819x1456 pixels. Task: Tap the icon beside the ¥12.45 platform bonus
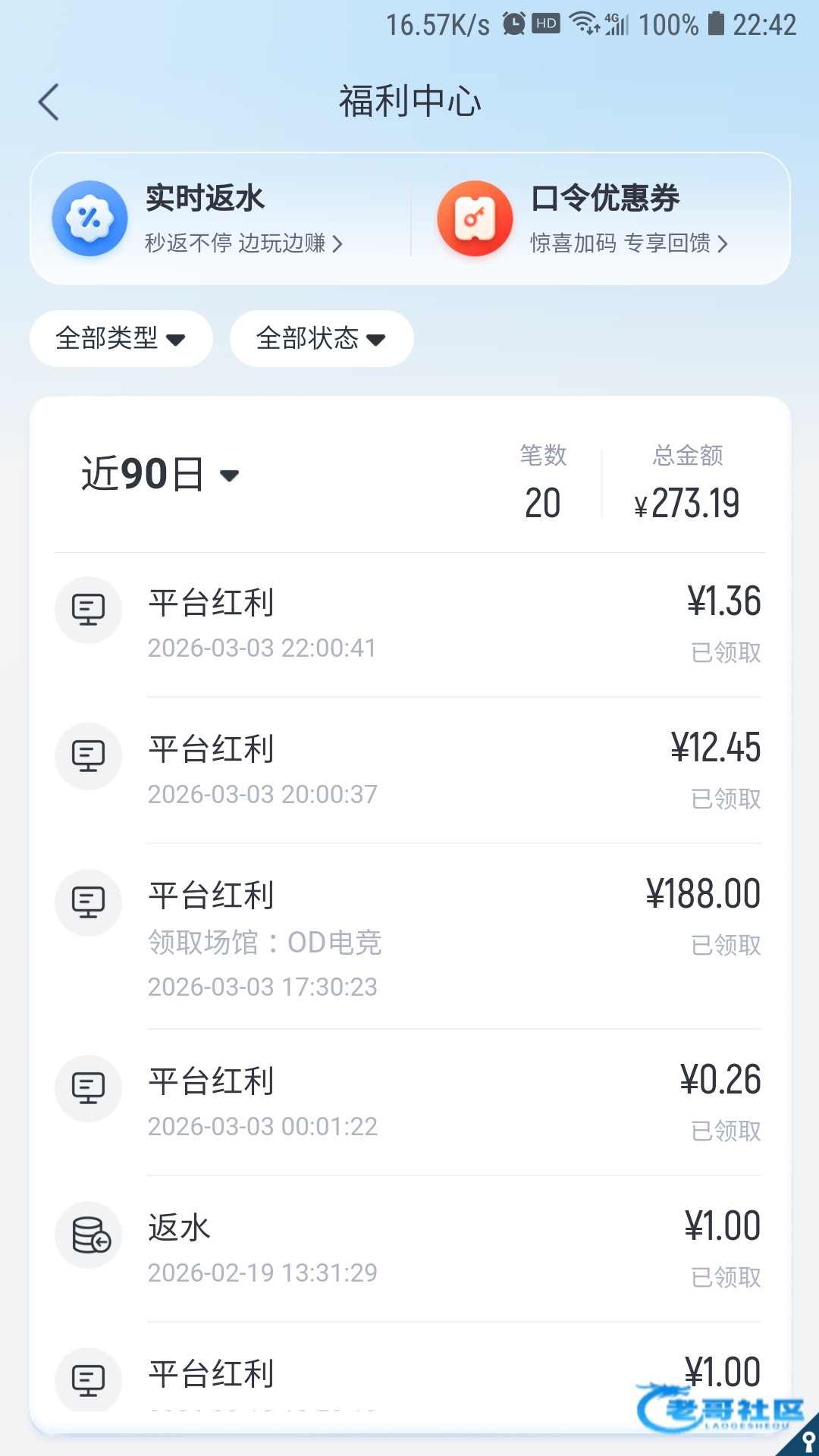click(x=88, y=756)
